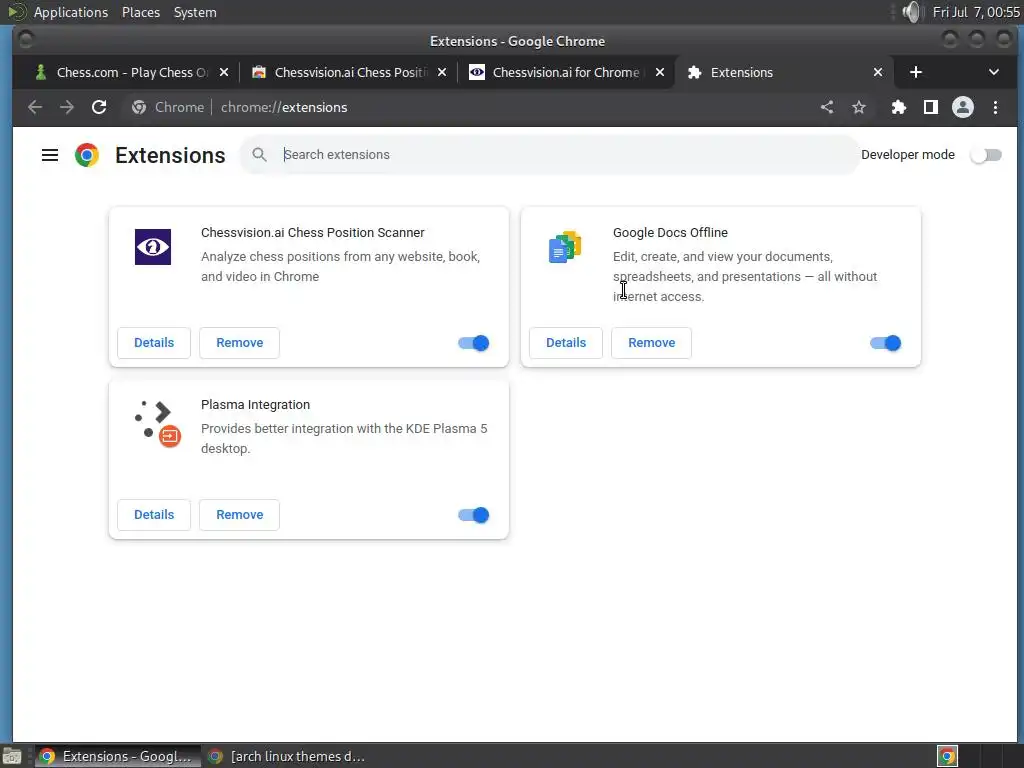Image resolution: width=1024 pixels, height=768 pixels.
Task: Open the Extensions hamburger main menu
Action: 50,155
